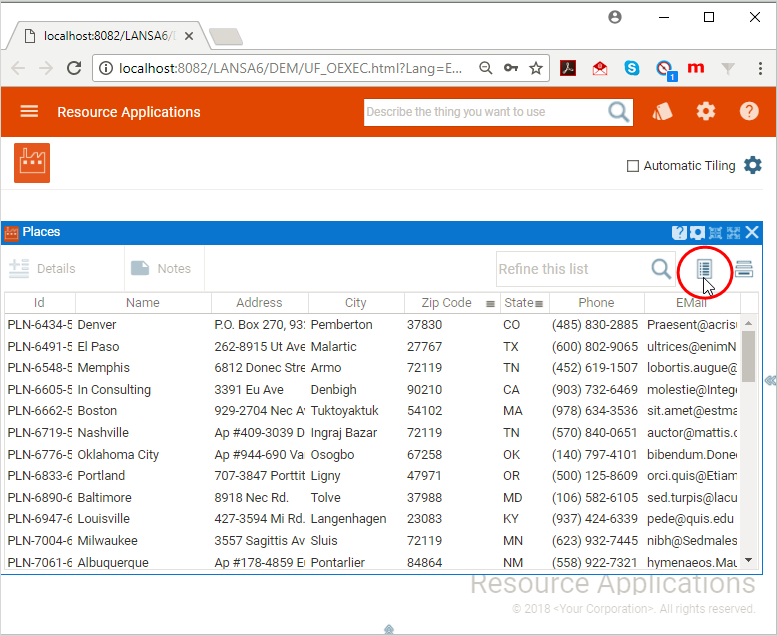Open the themes swatch icon in header

[662, 111]
